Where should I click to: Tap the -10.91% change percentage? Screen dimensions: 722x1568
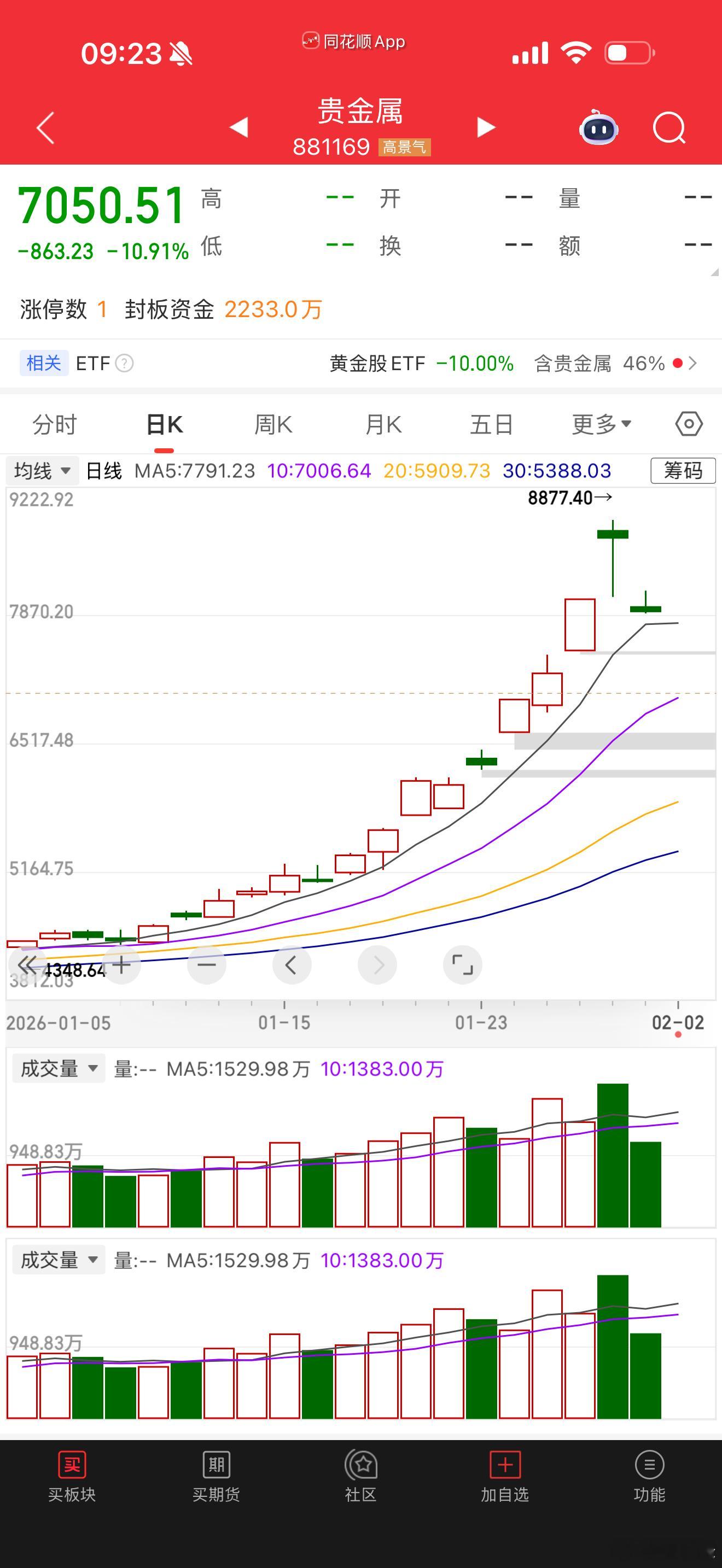[147, 251]
